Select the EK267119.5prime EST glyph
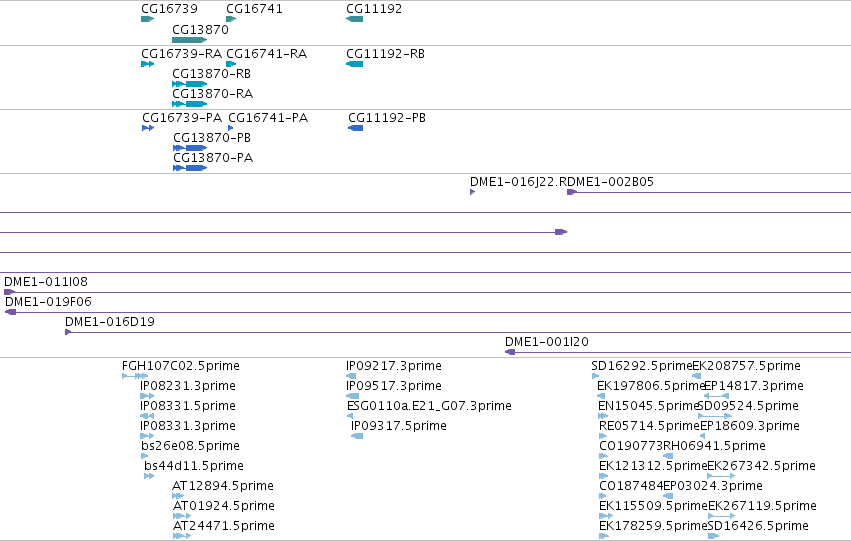This screenshot has height=541, width=851. [x=721, y=516]
